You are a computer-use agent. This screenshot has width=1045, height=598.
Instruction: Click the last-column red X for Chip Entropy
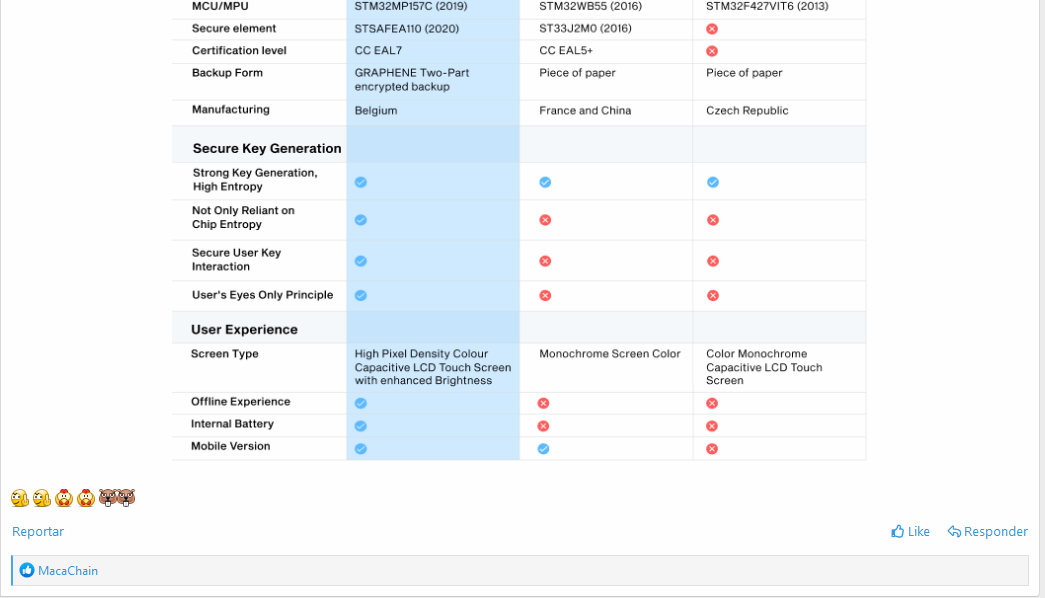(x=712, y=220)
